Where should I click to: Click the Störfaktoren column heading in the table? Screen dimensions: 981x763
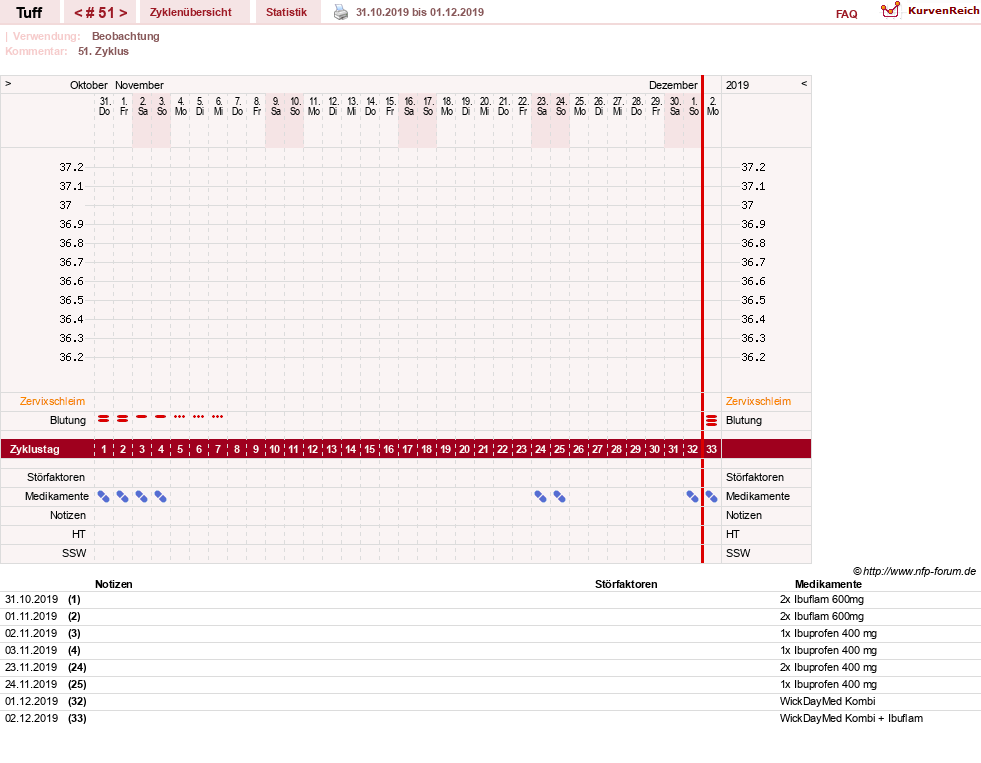626,584
